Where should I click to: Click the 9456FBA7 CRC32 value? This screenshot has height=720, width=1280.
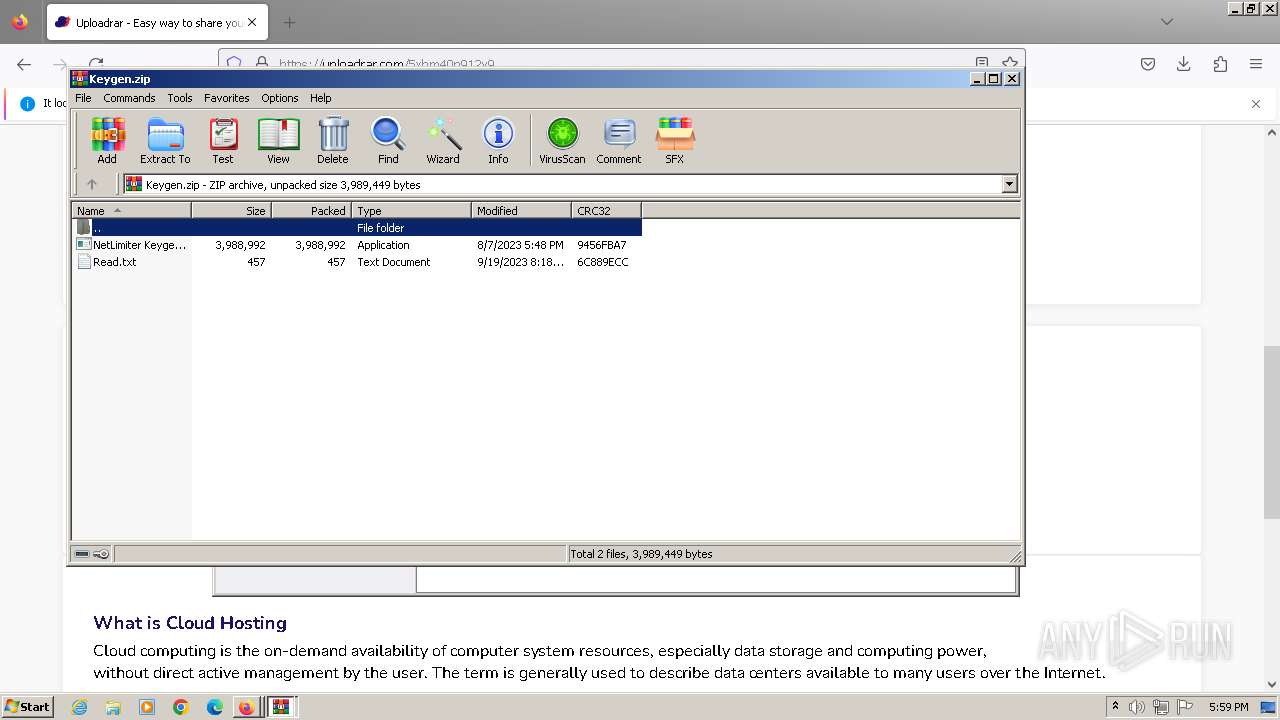602,245
